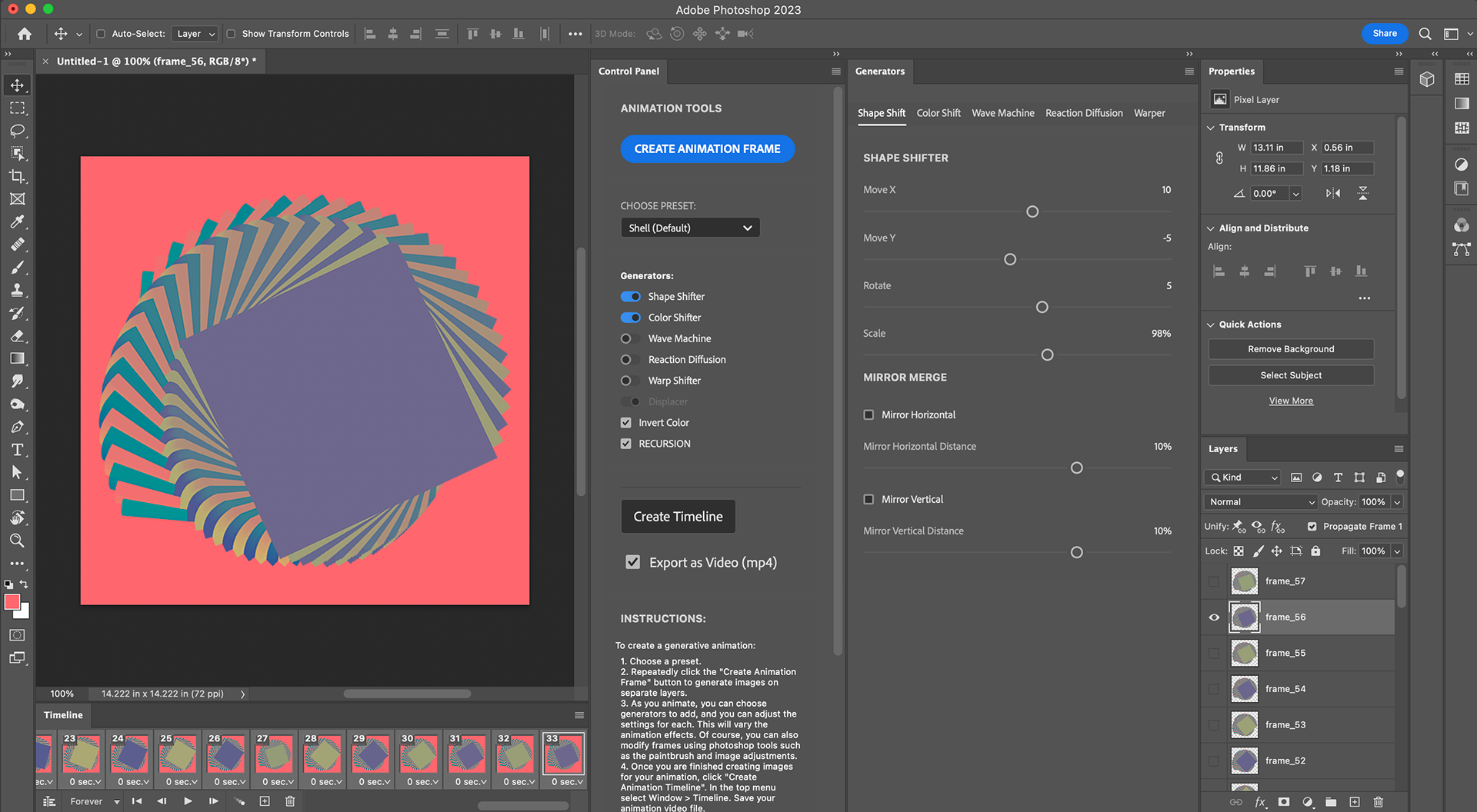Switch to the Color Shift tab

[939, 113]
